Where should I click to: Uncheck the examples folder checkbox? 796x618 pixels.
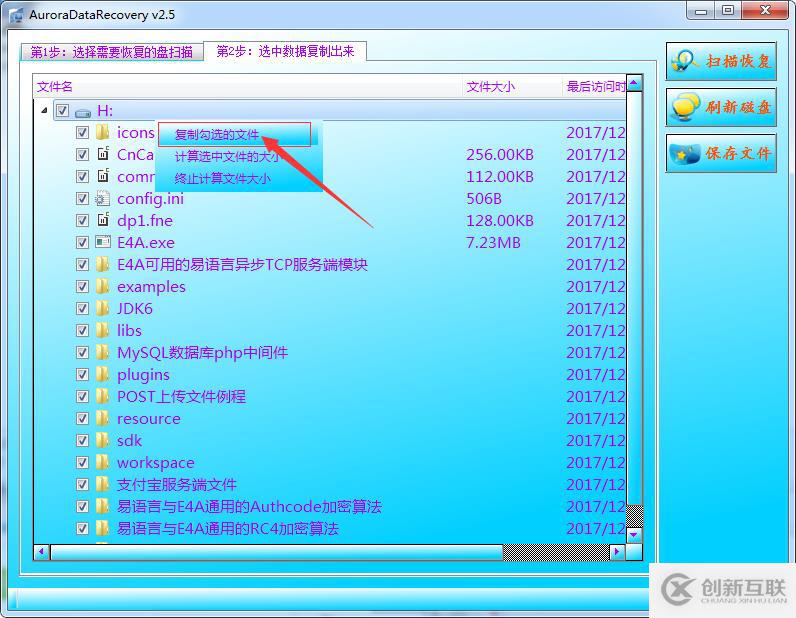pos(83,286)
